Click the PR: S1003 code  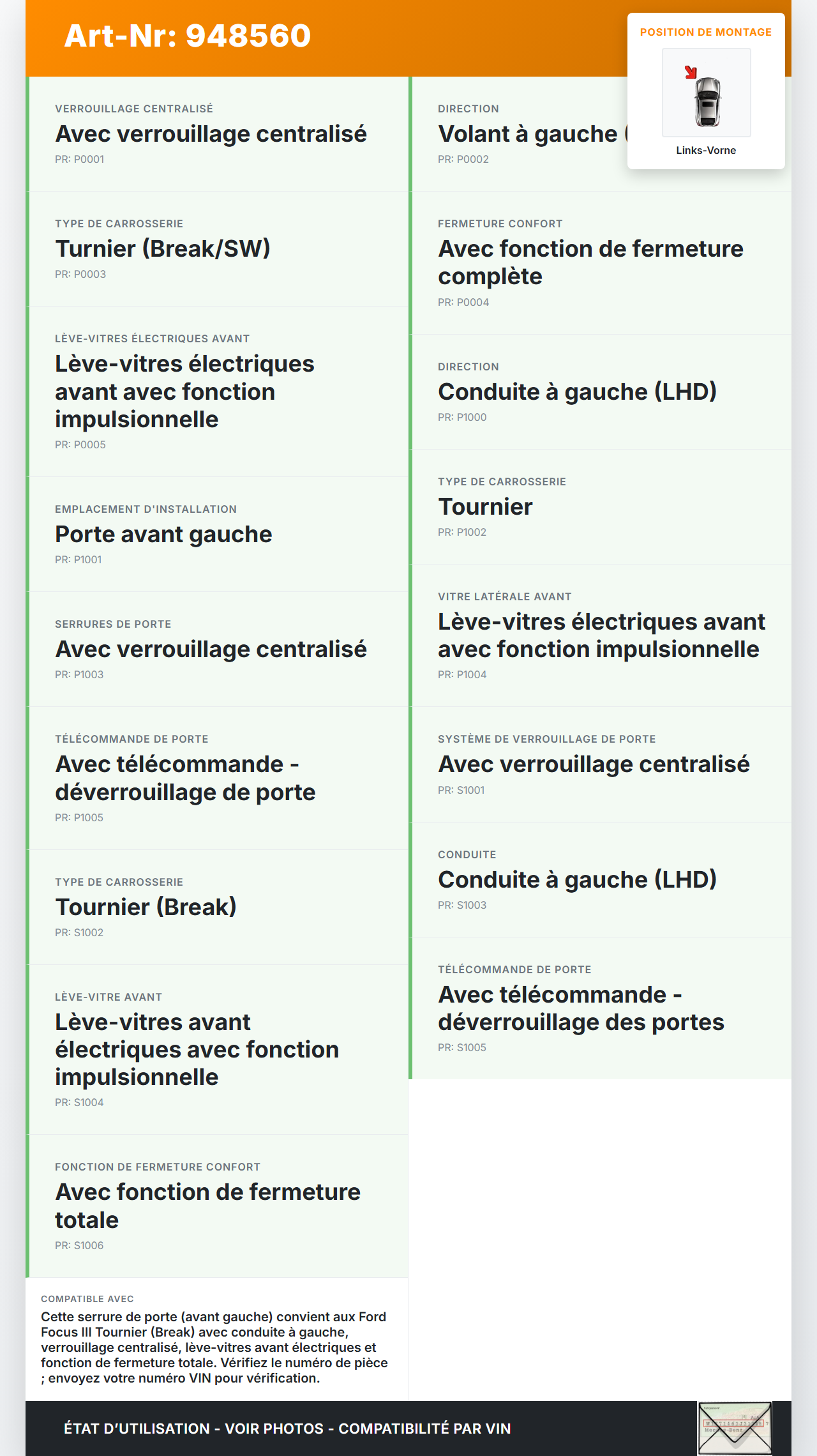coord(462,906)
